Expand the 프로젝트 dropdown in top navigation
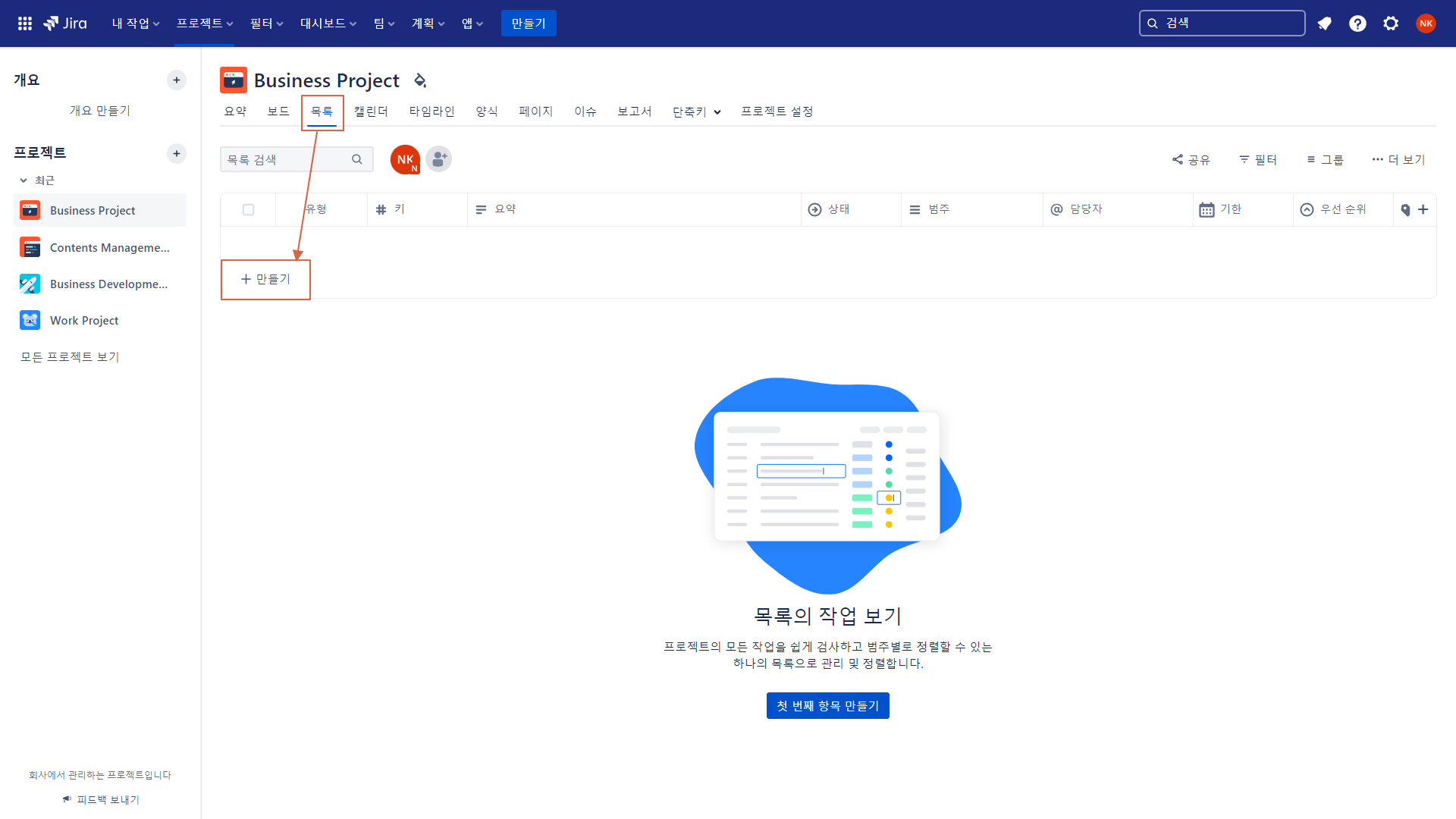 [x=205, y=24]
